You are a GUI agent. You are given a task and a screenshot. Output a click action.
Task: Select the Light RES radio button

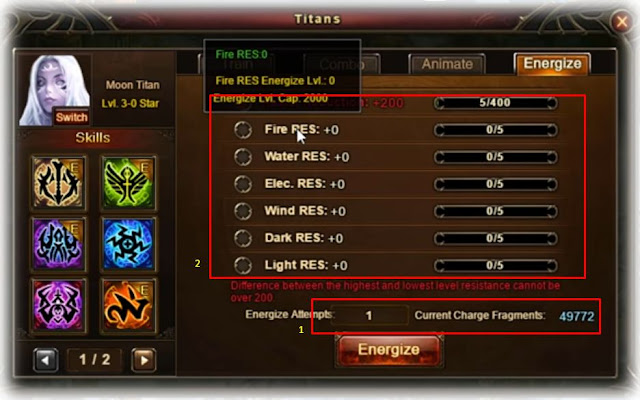click(x=243, y=265)
